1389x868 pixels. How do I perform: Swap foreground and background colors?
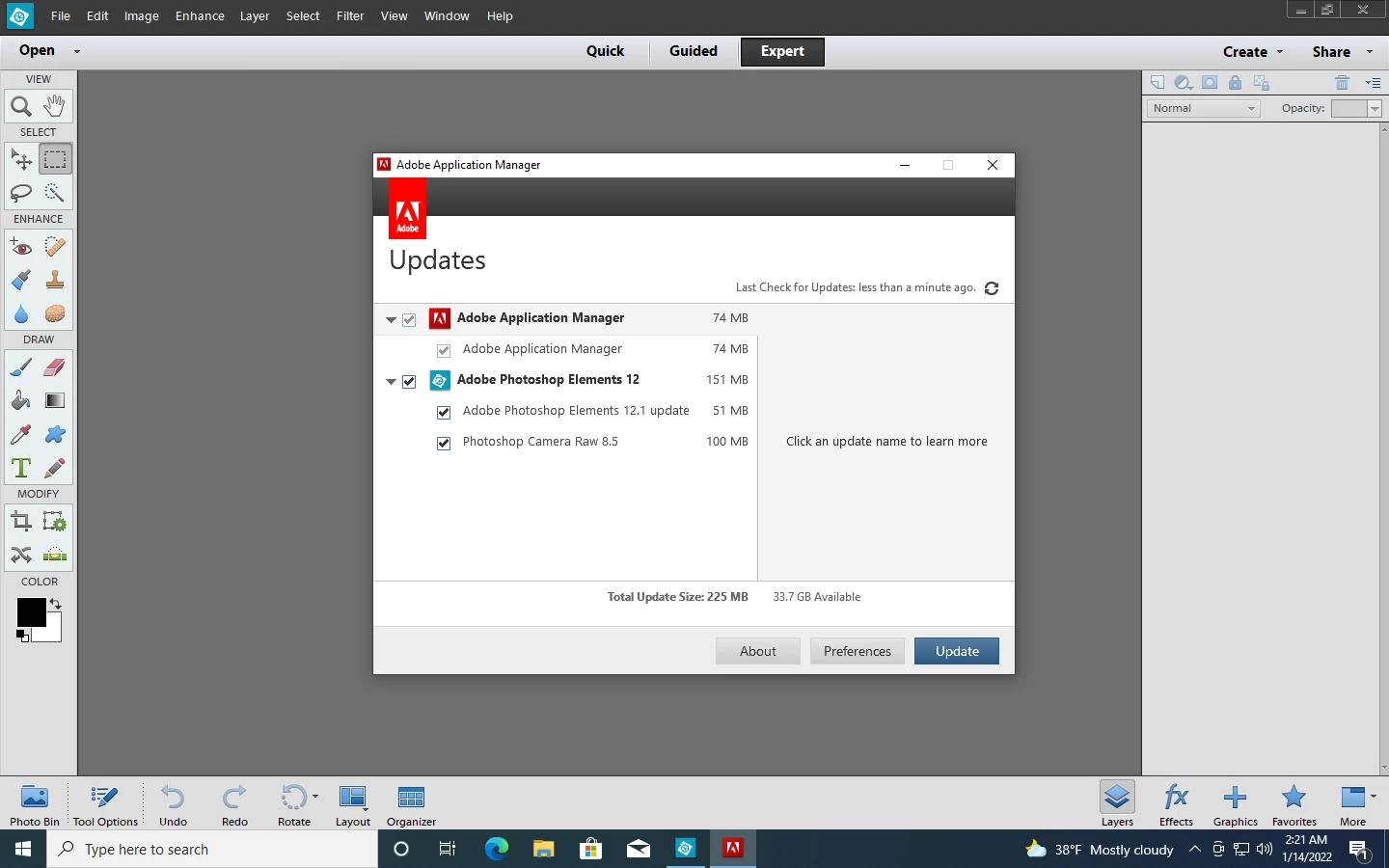(56, 604)
